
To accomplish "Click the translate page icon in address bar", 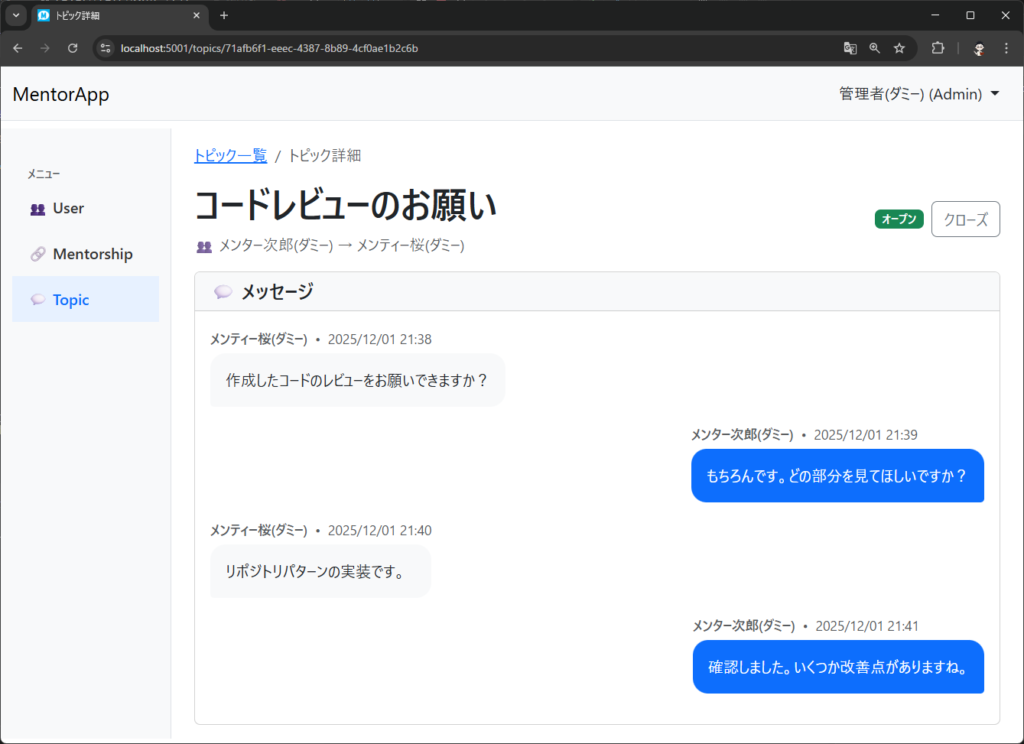I will 850,48.
